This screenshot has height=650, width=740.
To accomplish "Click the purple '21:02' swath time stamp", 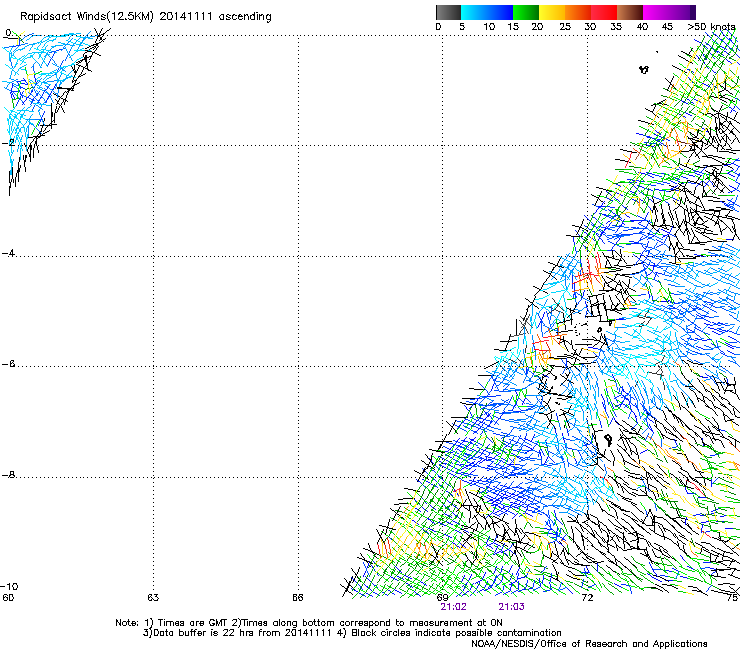I will coord(454,607).
